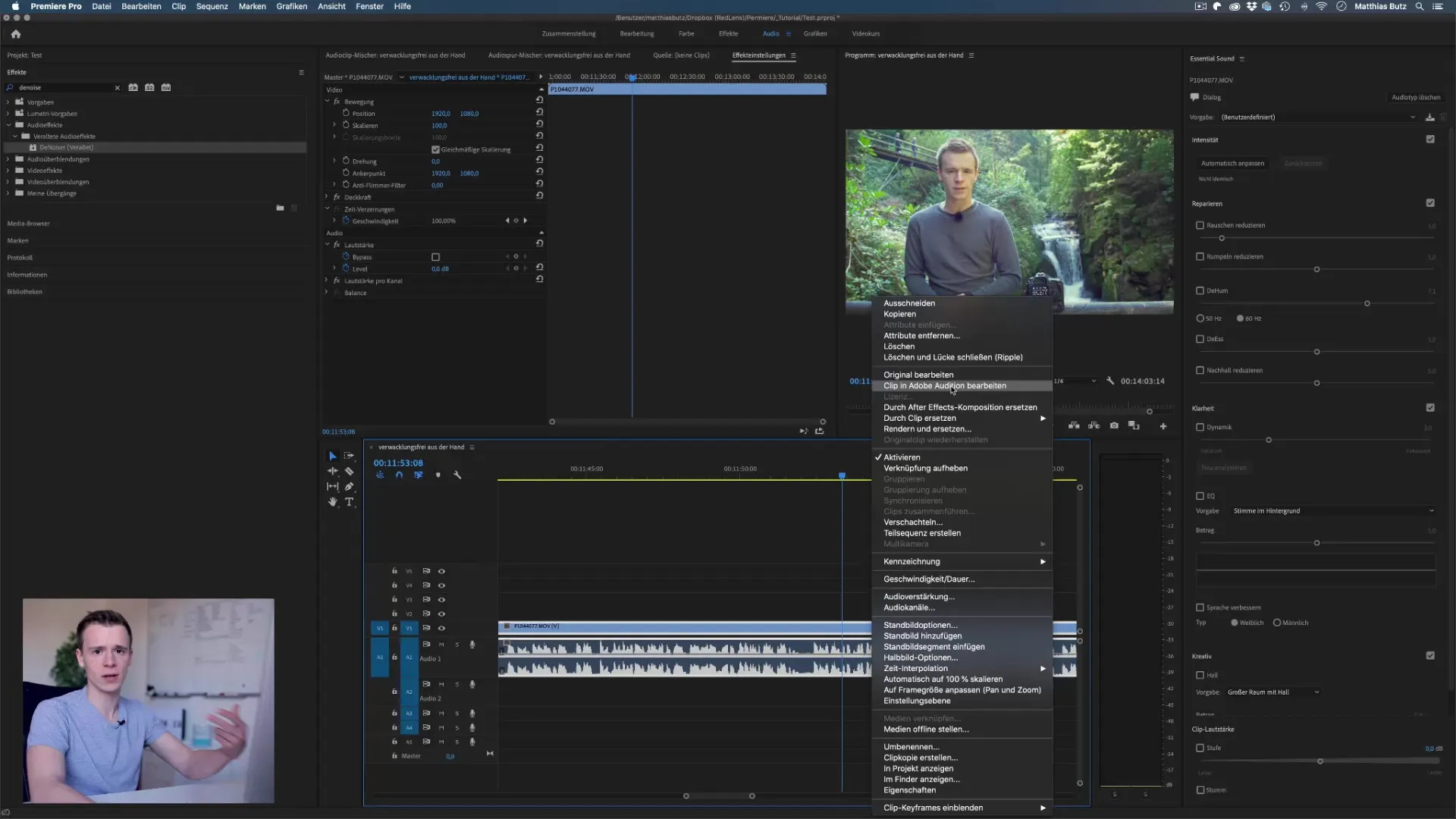This screenshot has width=1456, height=819.
Task: Enable DeHum checkbox
Action: coord(1200,290)
